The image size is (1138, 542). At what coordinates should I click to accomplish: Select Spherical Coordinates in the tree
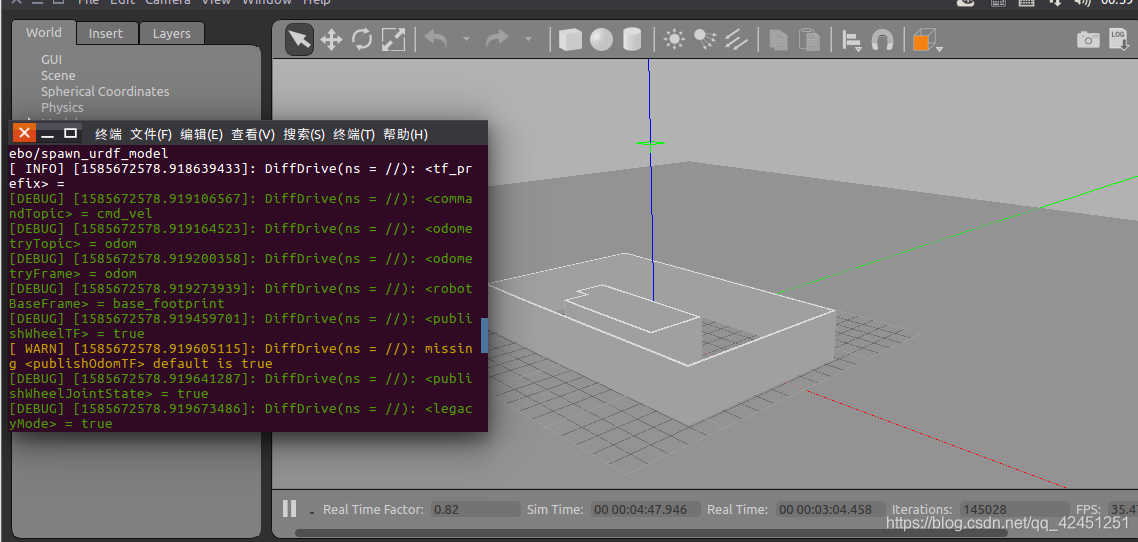point(105,91)
